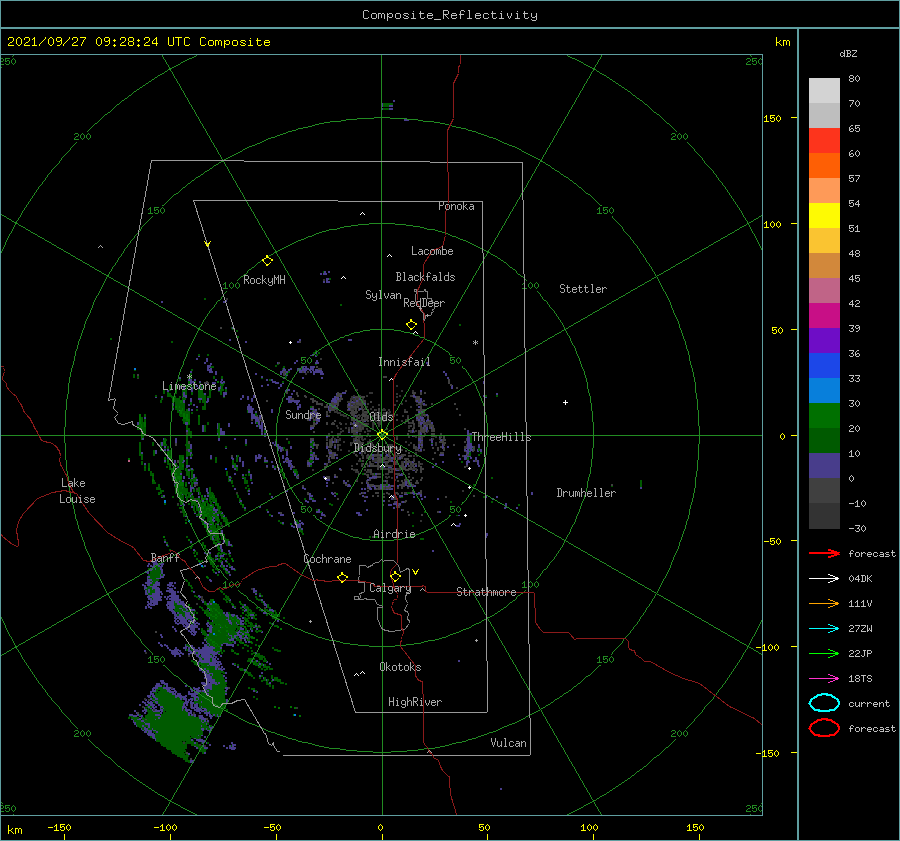Click the Vulcan town label

click(x=508, y=743)
